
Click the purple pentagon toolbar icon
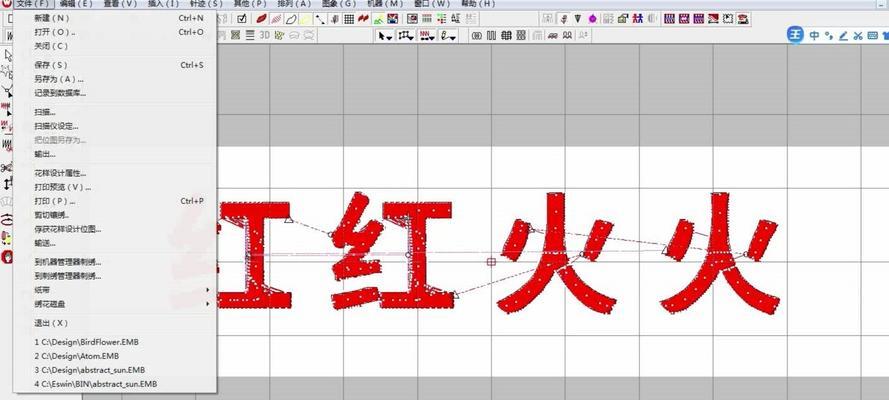coord(593,18)
